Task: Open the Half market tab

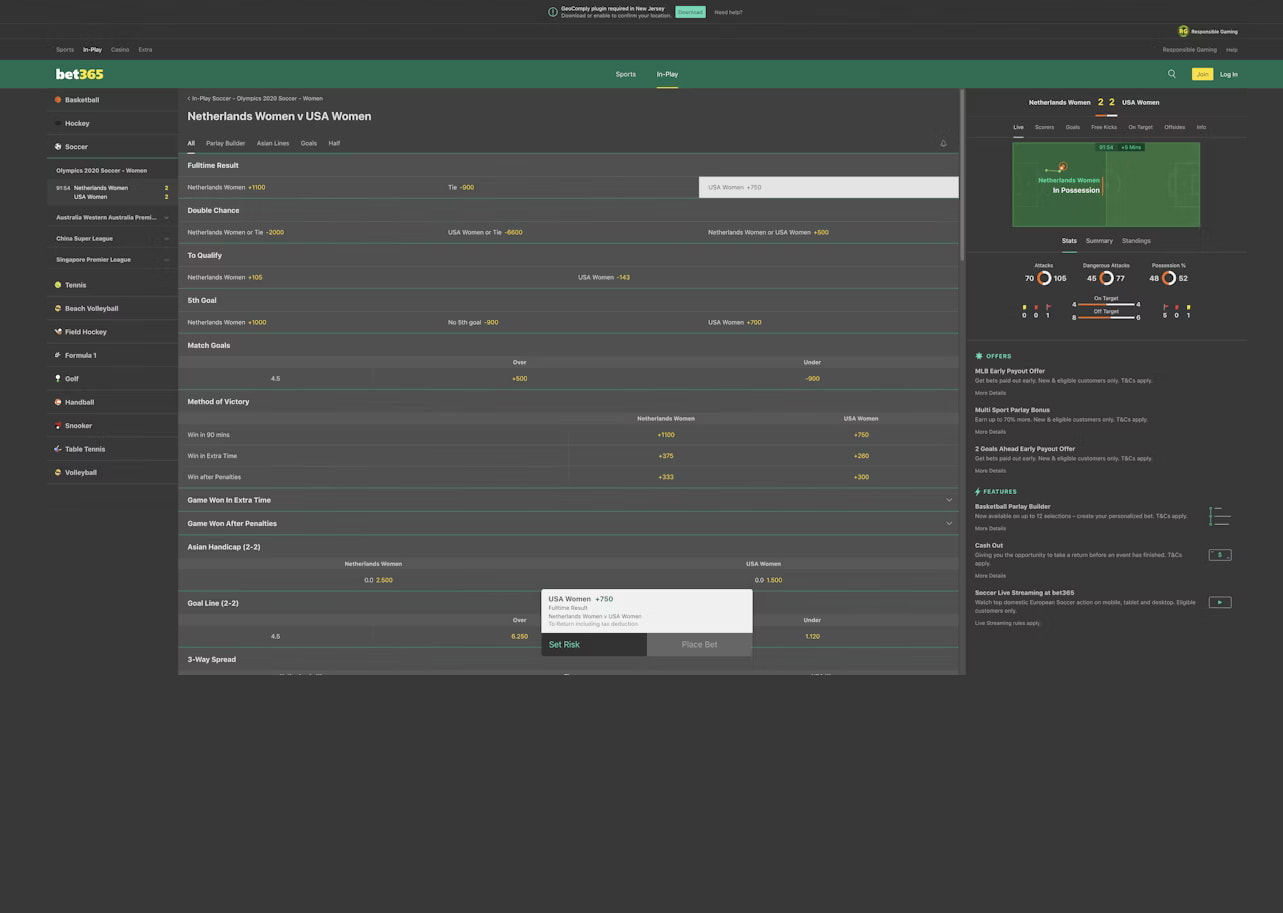Action: (x=334, y=143)
